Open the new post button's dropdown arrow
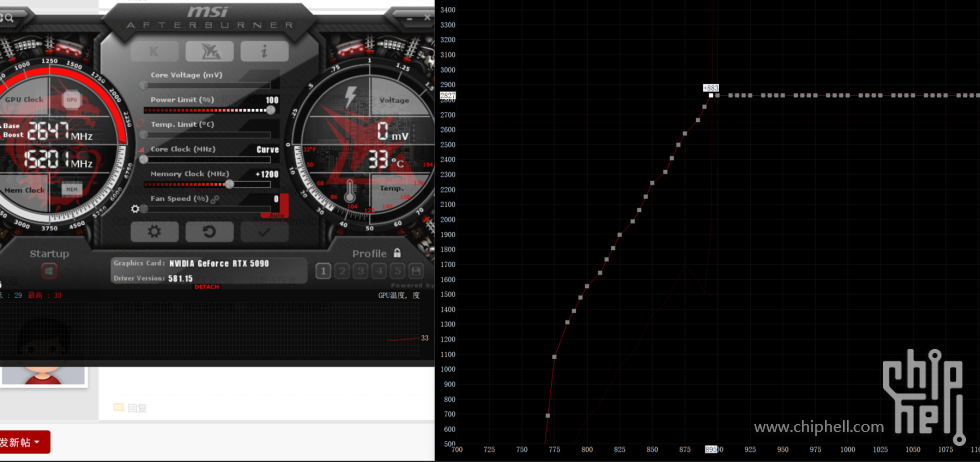This screenshot has width=980, height=462. [x=38, y=443]
